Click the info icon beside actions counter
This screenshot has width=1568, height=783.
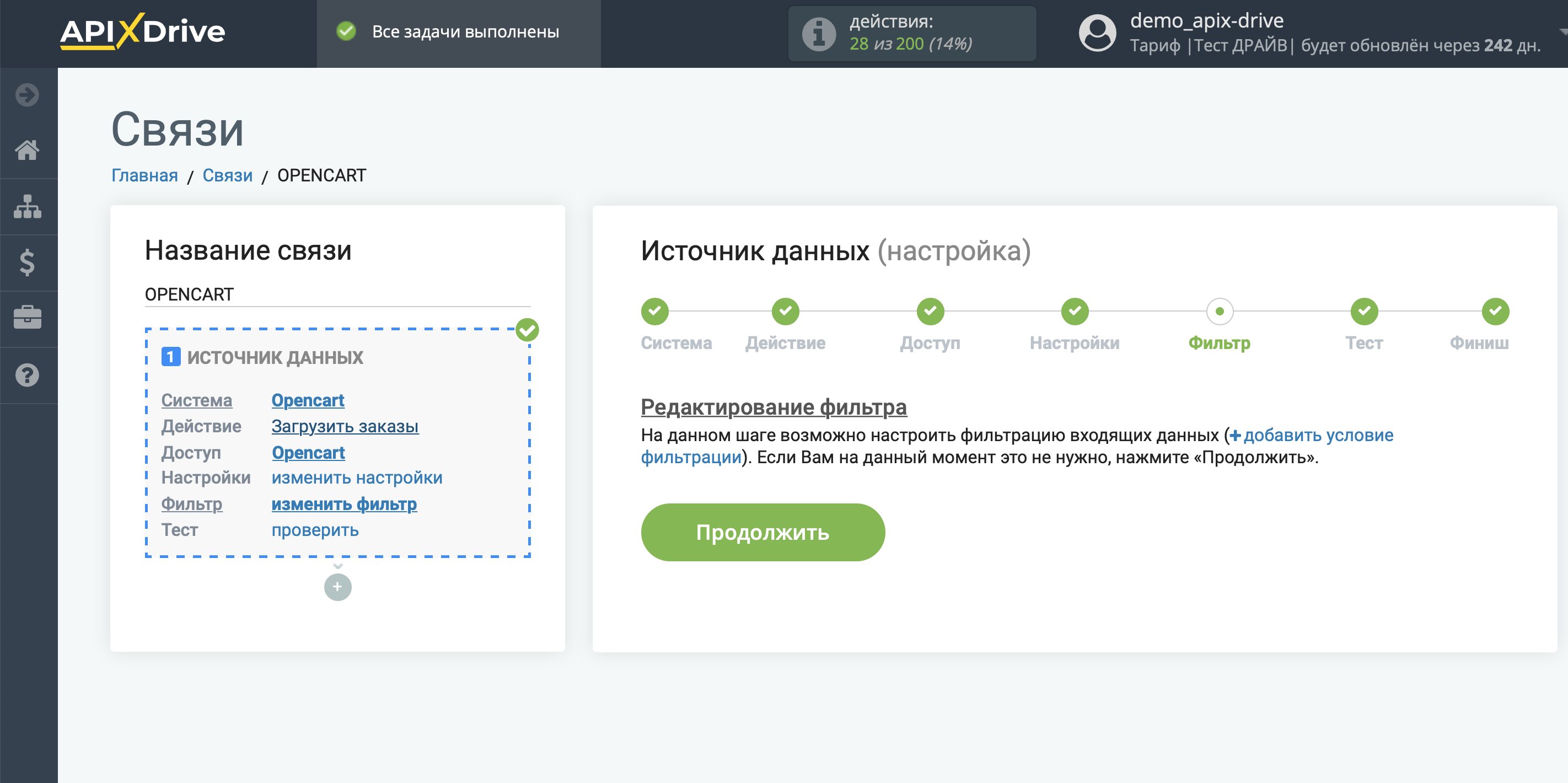pos(819,34)
